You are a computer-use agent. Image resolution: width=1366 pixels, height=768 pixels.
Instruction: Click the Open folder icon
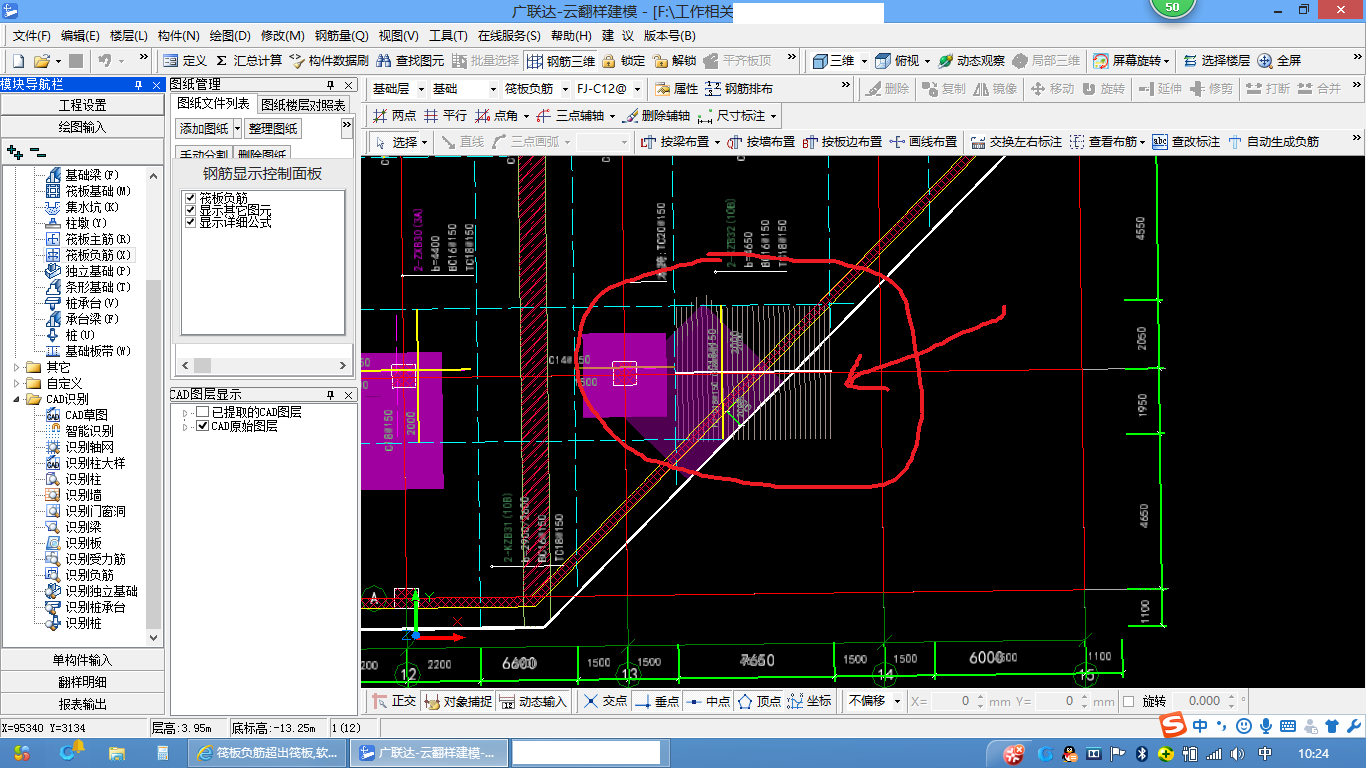pos(42,61)
